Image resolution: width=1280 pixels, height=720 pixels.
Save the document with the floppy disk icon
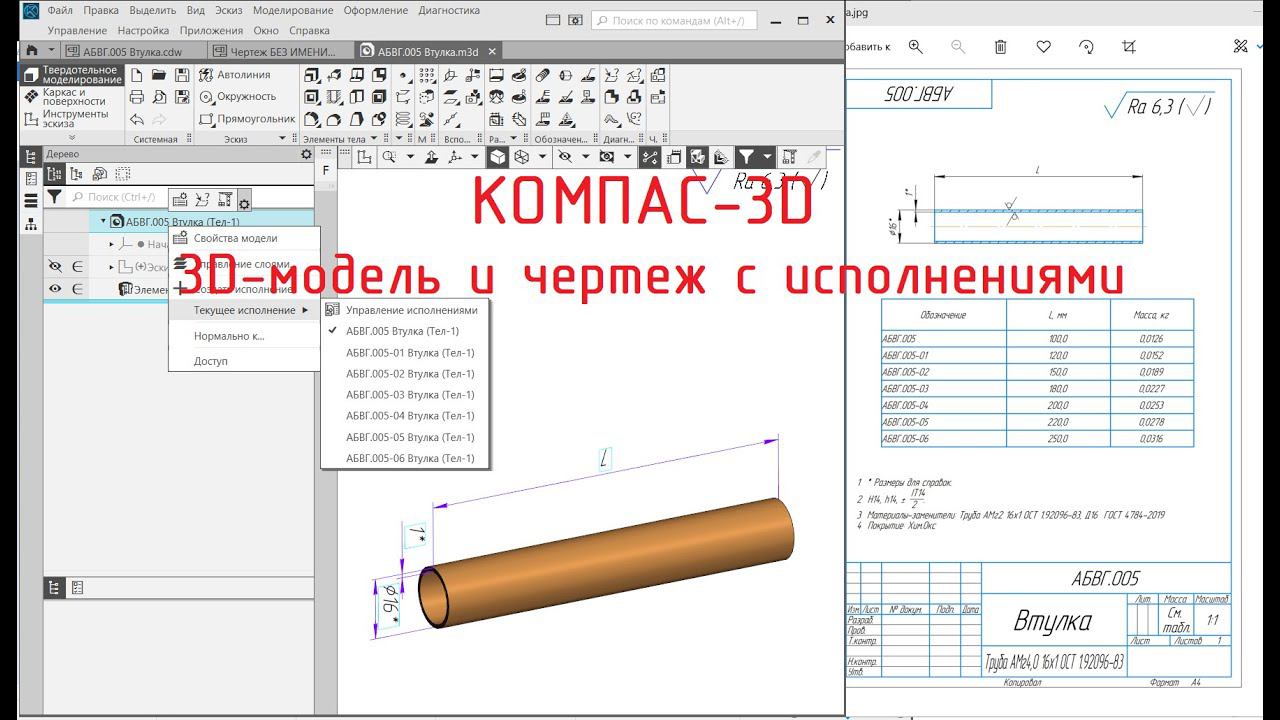[x=181, y=75]
